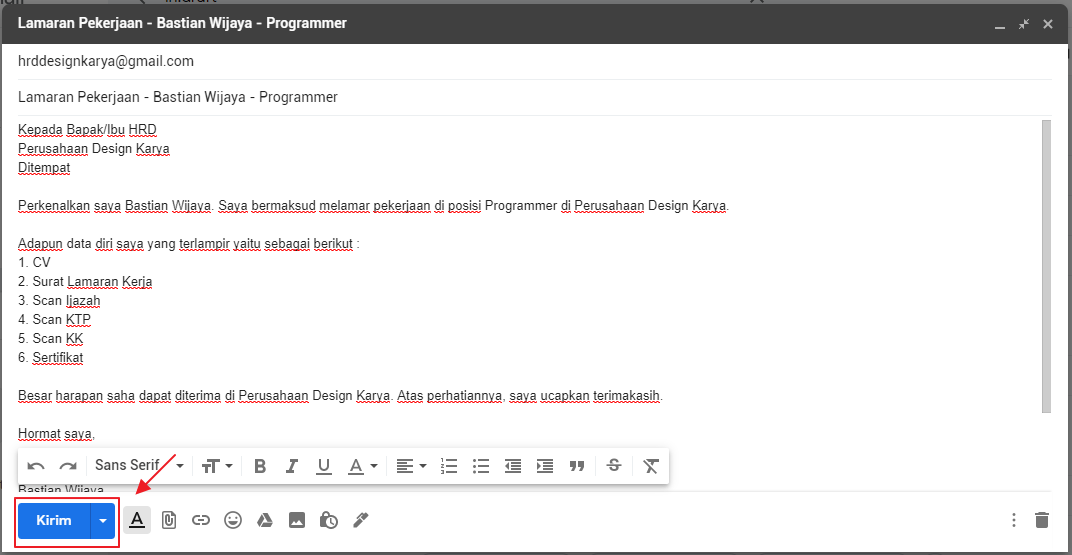Screen dimensions: 1072x555
Task: Toggle confidential mode lock-clock icon
Action: tap(329, 520)
